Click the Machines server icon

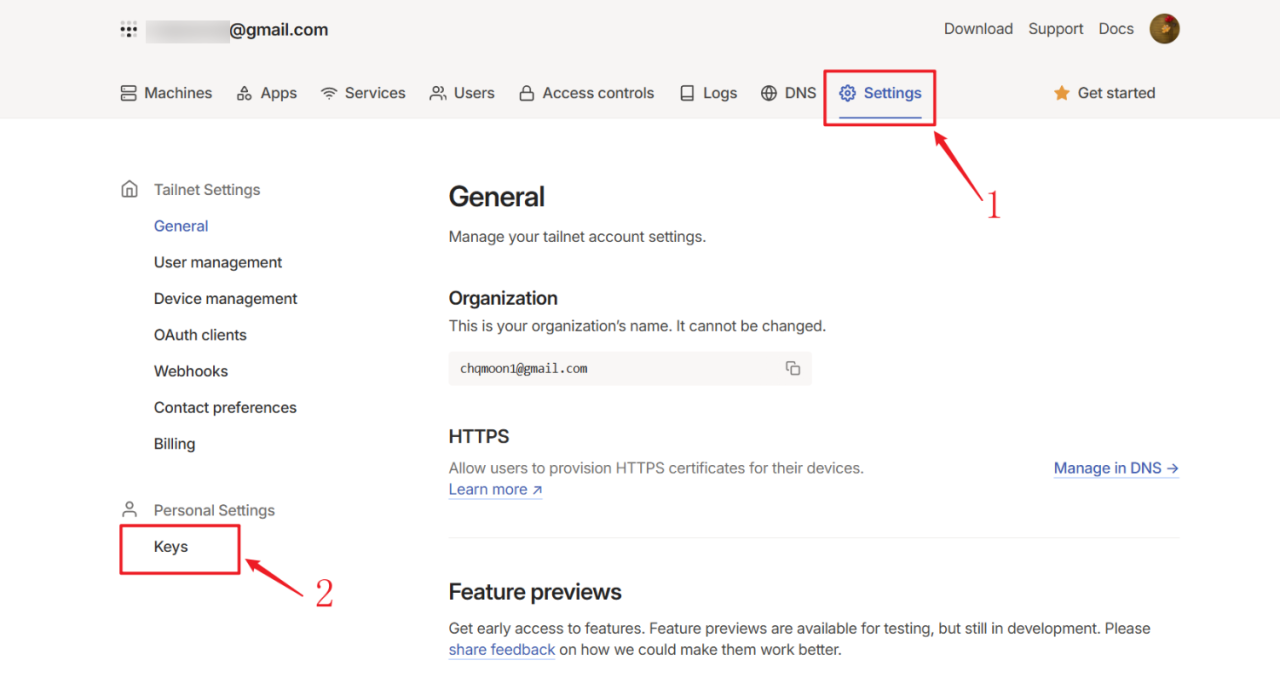(x=128, y=93)
